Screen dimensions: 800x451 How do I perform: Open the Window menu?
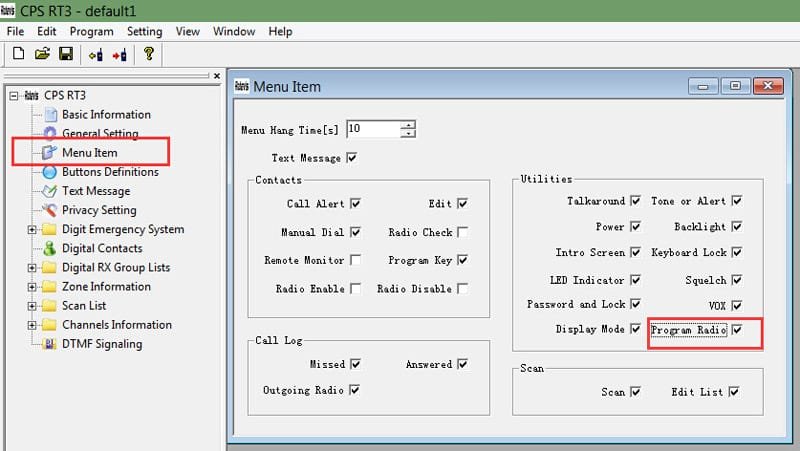coord(234,32)
